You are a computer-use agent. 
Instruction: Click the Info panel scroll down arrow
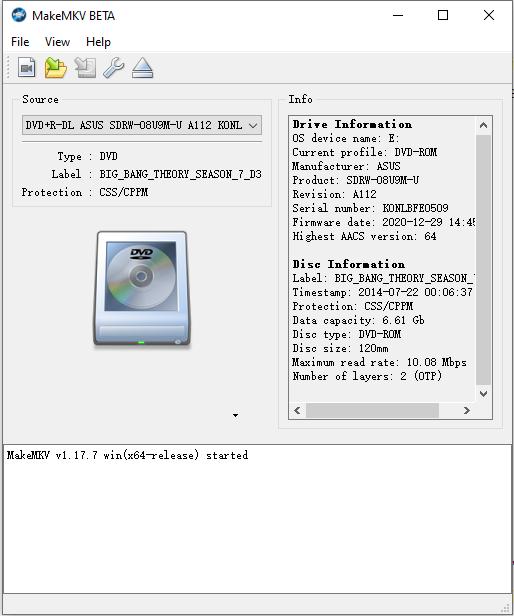[483, 394]
